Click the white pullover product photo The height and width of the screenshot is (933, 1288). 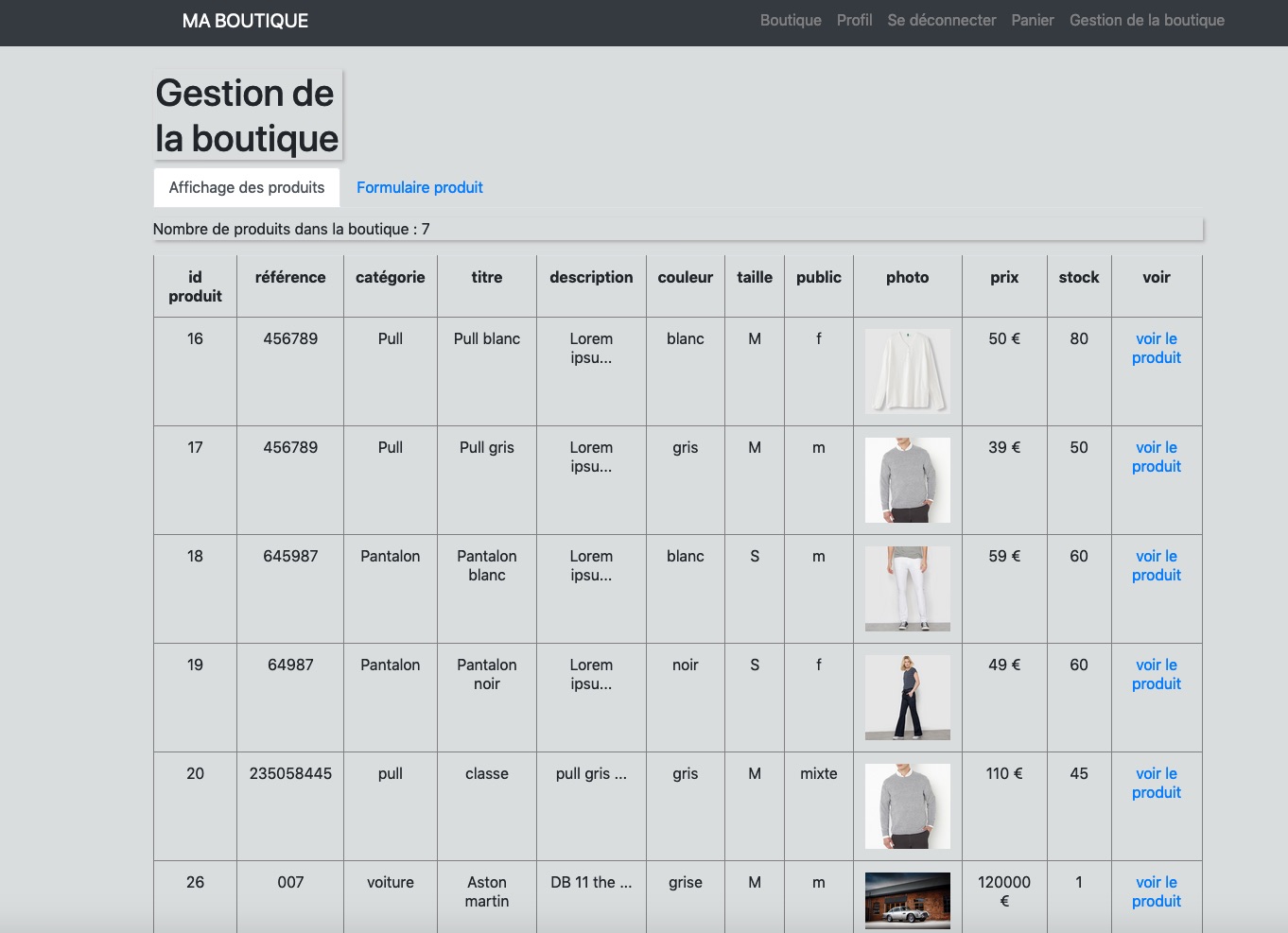907,371
